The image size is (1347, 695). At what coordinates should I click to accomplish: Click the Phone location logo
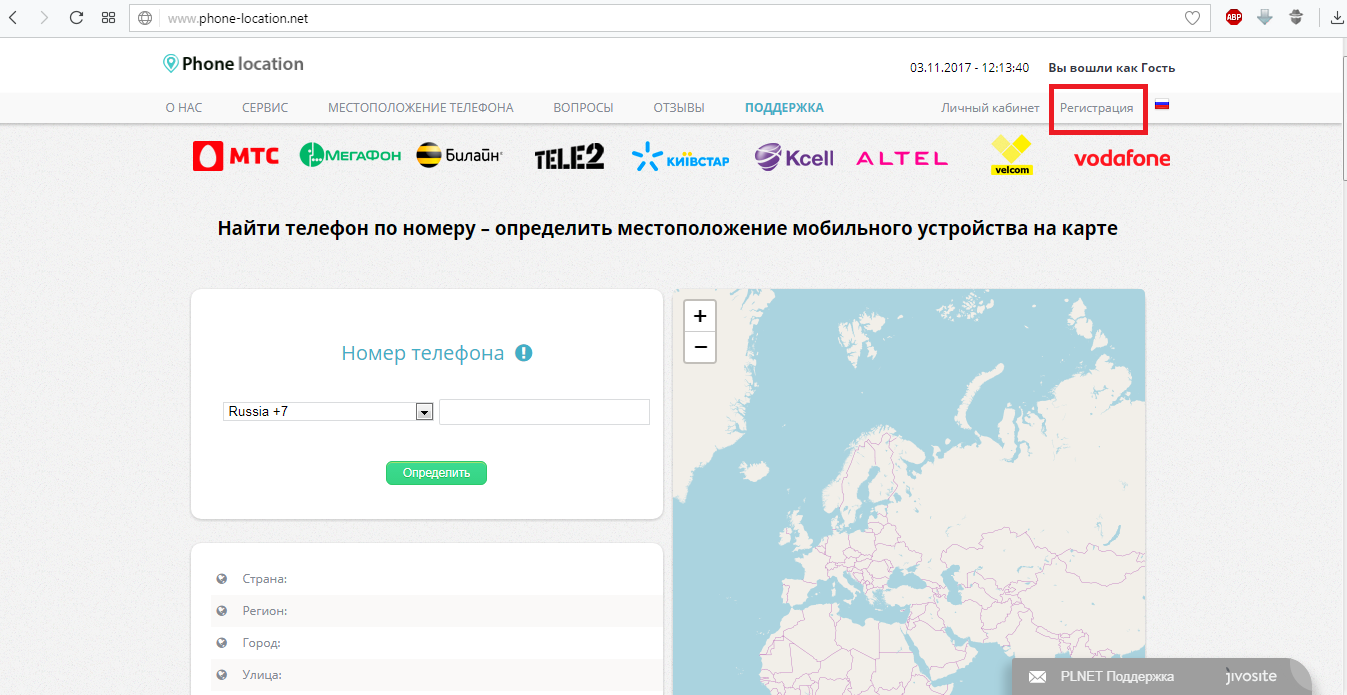pyautogui.click(x=233, y=64)
